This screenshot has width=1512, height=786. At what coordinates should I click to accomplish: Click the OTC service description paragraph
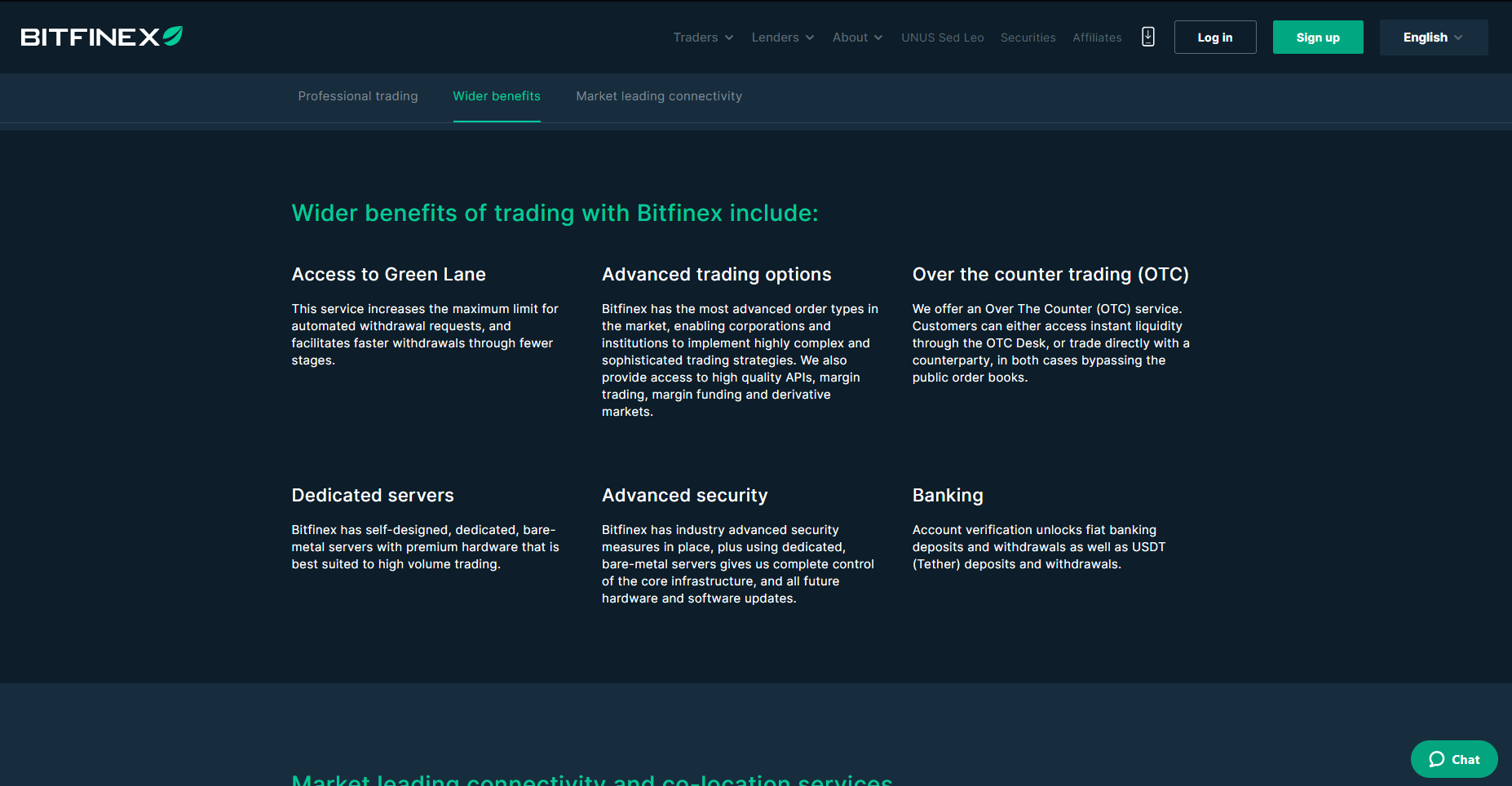click(1050, 342)
